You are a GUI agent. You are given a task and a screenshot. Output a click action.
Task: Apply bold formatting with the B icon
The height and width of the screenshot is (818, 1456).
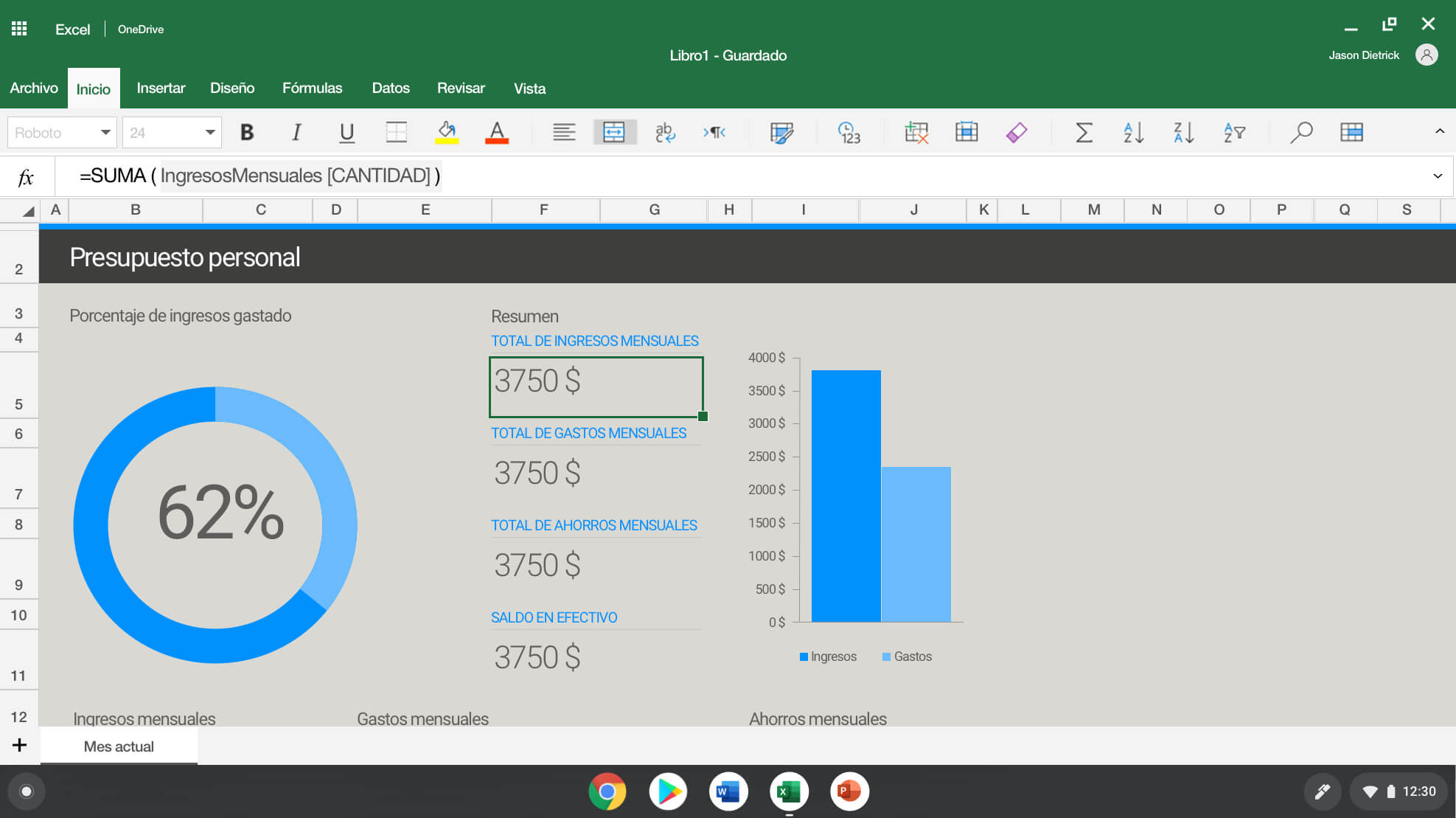(x=247, y=132)
